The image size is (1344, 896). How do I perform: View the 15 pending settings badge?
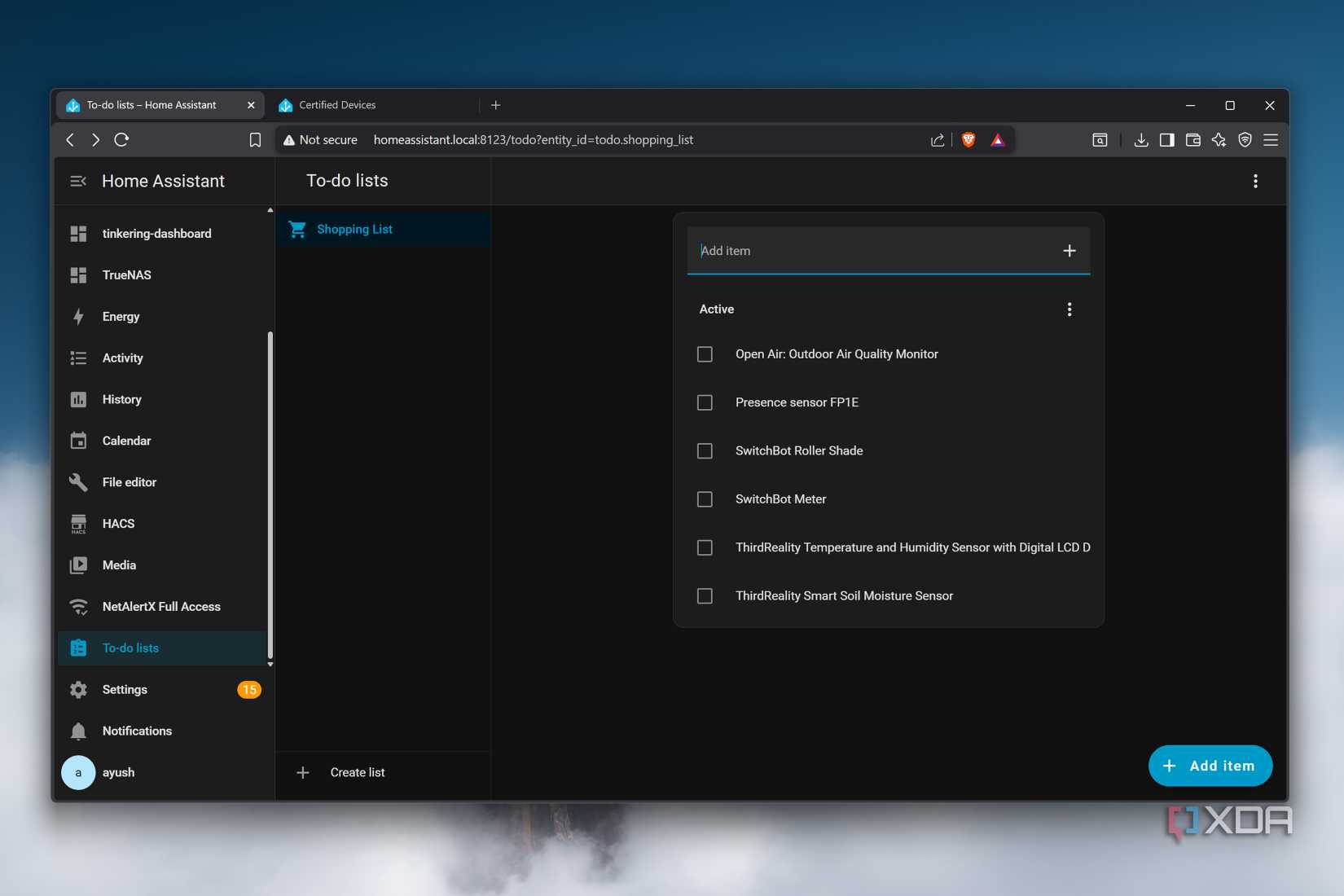(249, 690)
